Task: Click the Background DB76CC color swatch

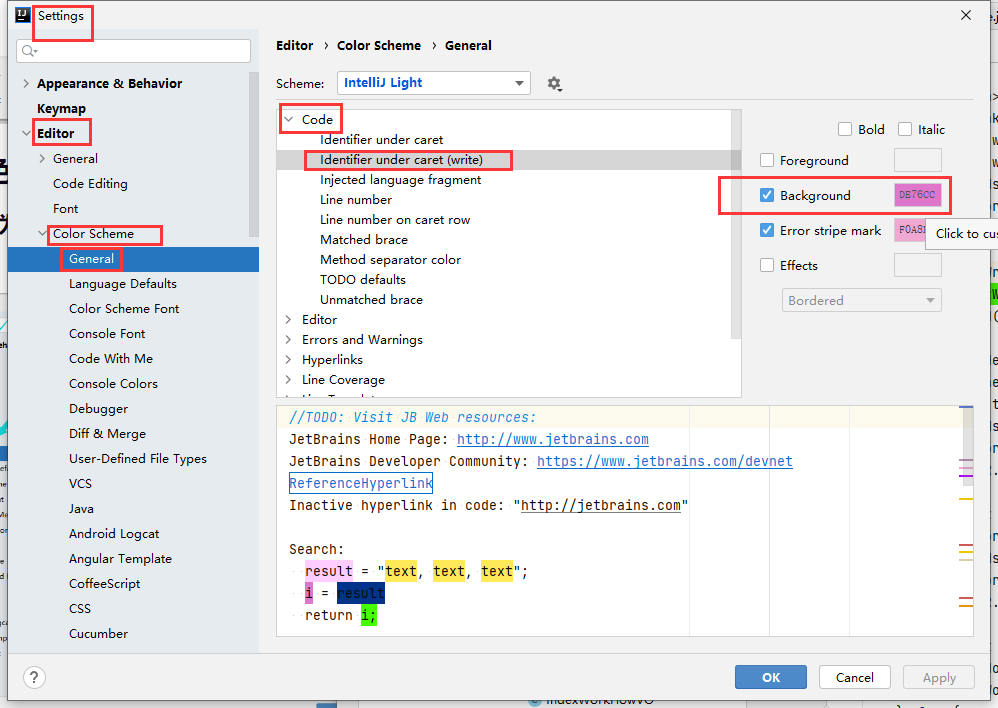Action: click(917, 195)
